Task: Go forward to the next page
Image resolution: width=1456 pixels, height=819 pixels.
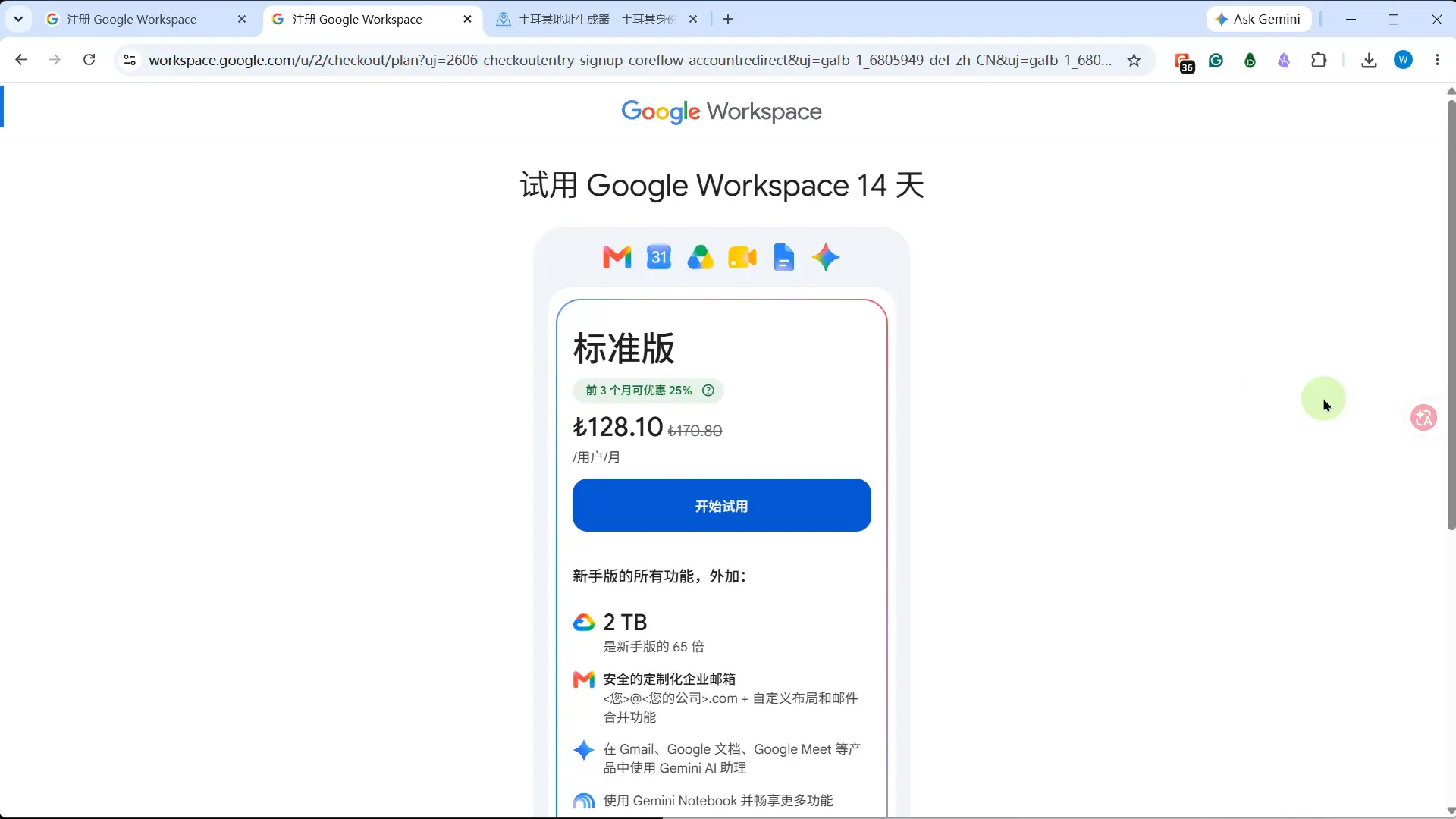Action: (55, 60)
